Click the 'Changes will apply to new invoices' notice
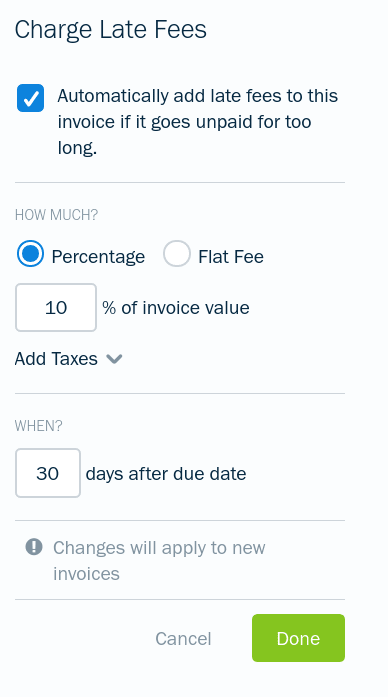 click(x=159, y=561)
